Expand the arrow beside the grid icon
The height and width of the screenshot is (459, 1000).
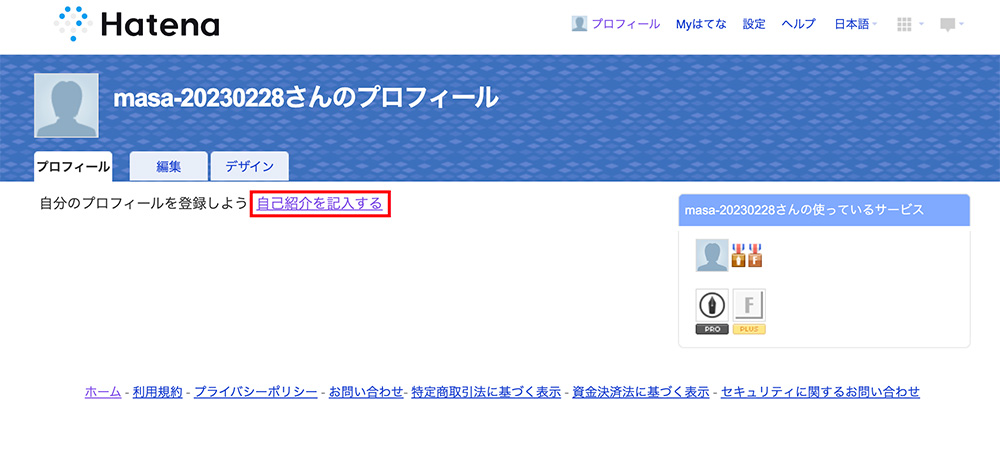921,24
